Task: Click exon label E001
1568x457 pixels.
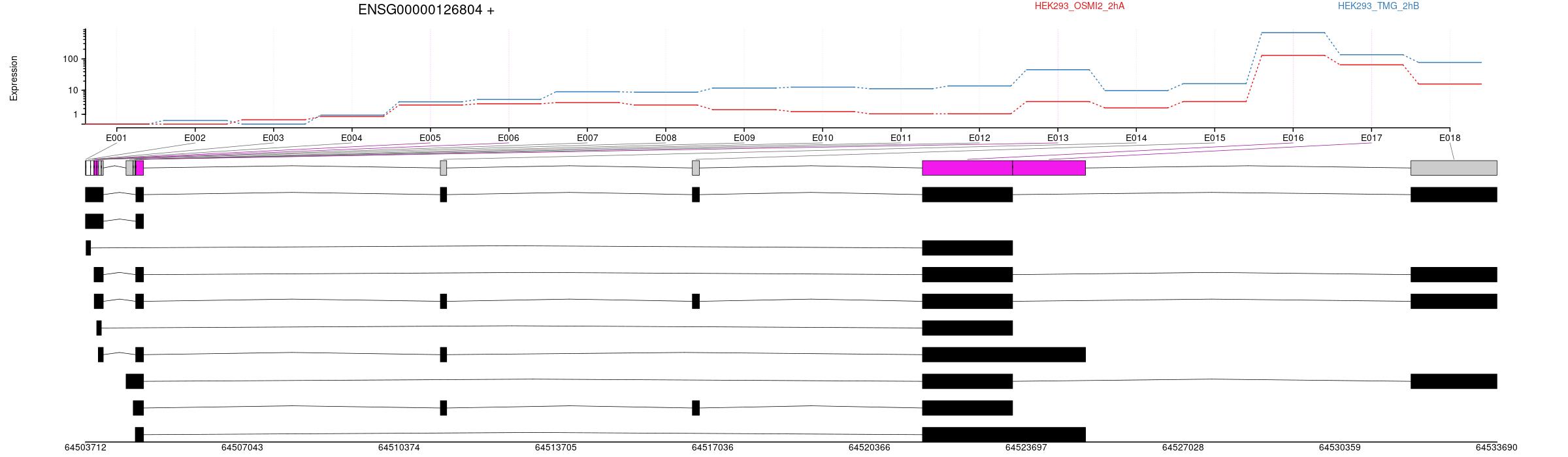Action: point(116,138)
